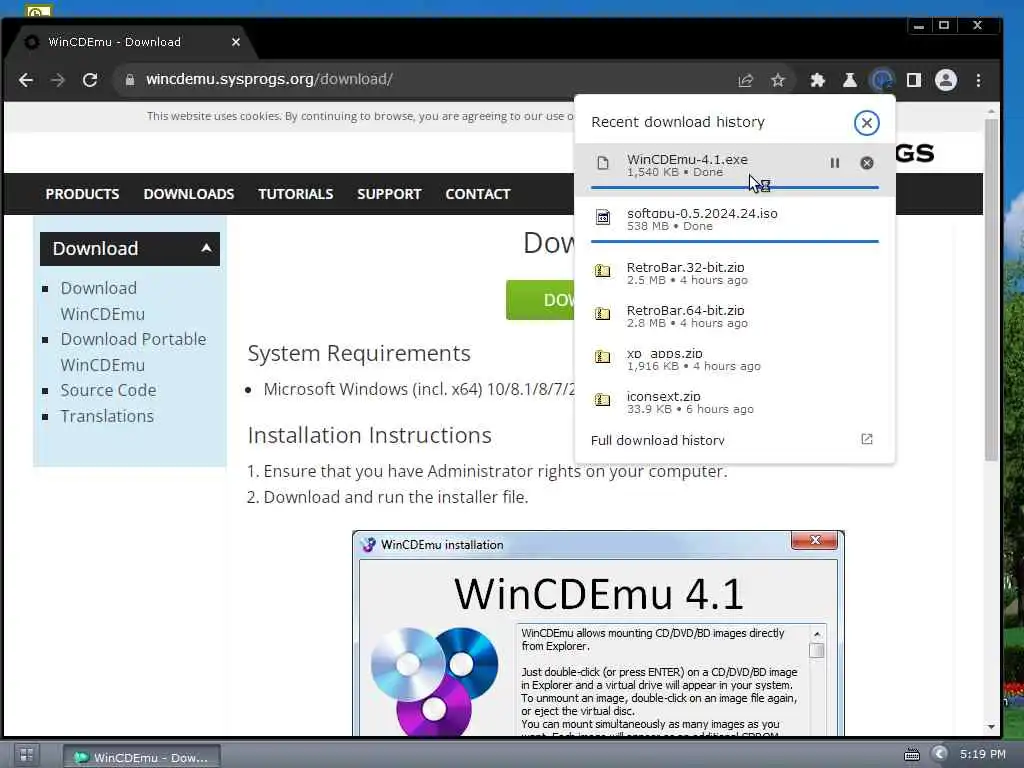Screen dimensions: 1024x768
Task: Open the Translations link
Action: pyautogui.click(x=107, y=416)
